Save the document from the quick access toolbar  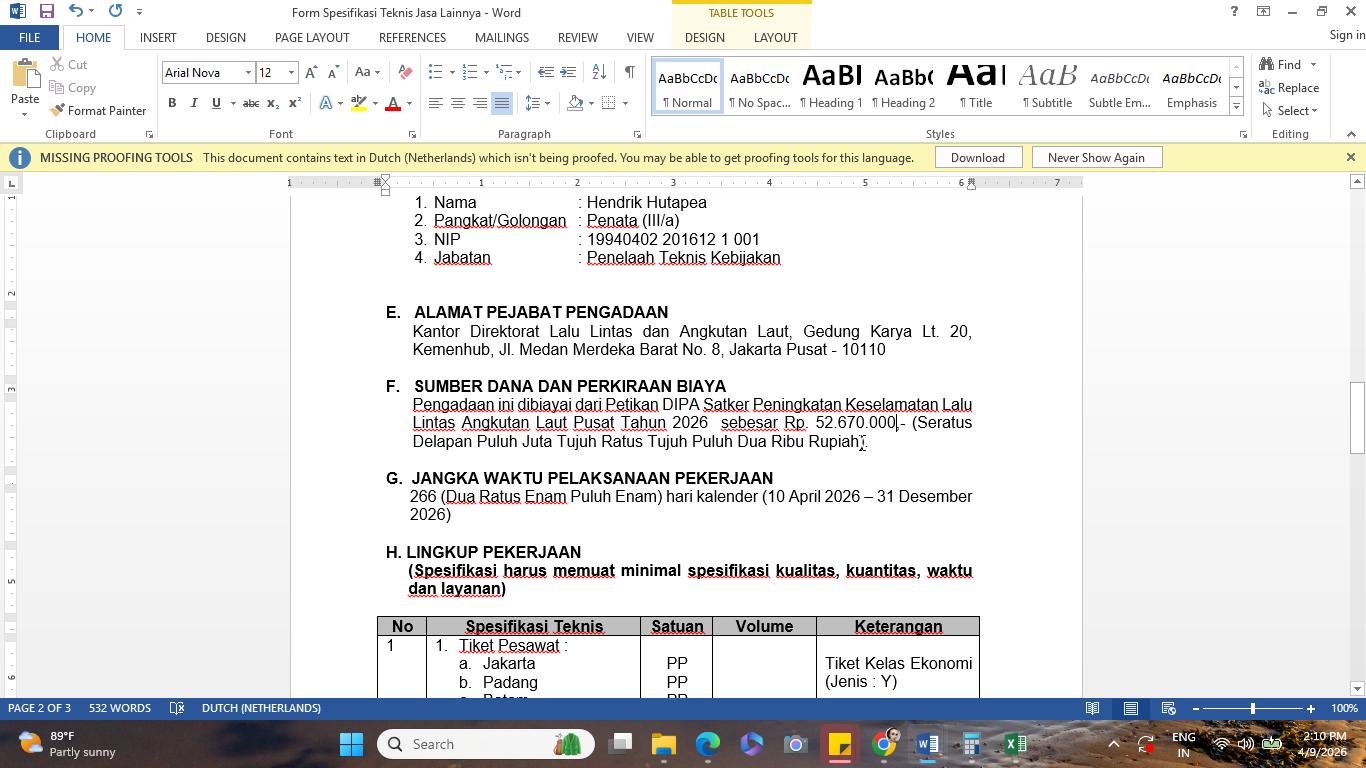[x=46, y=11]
